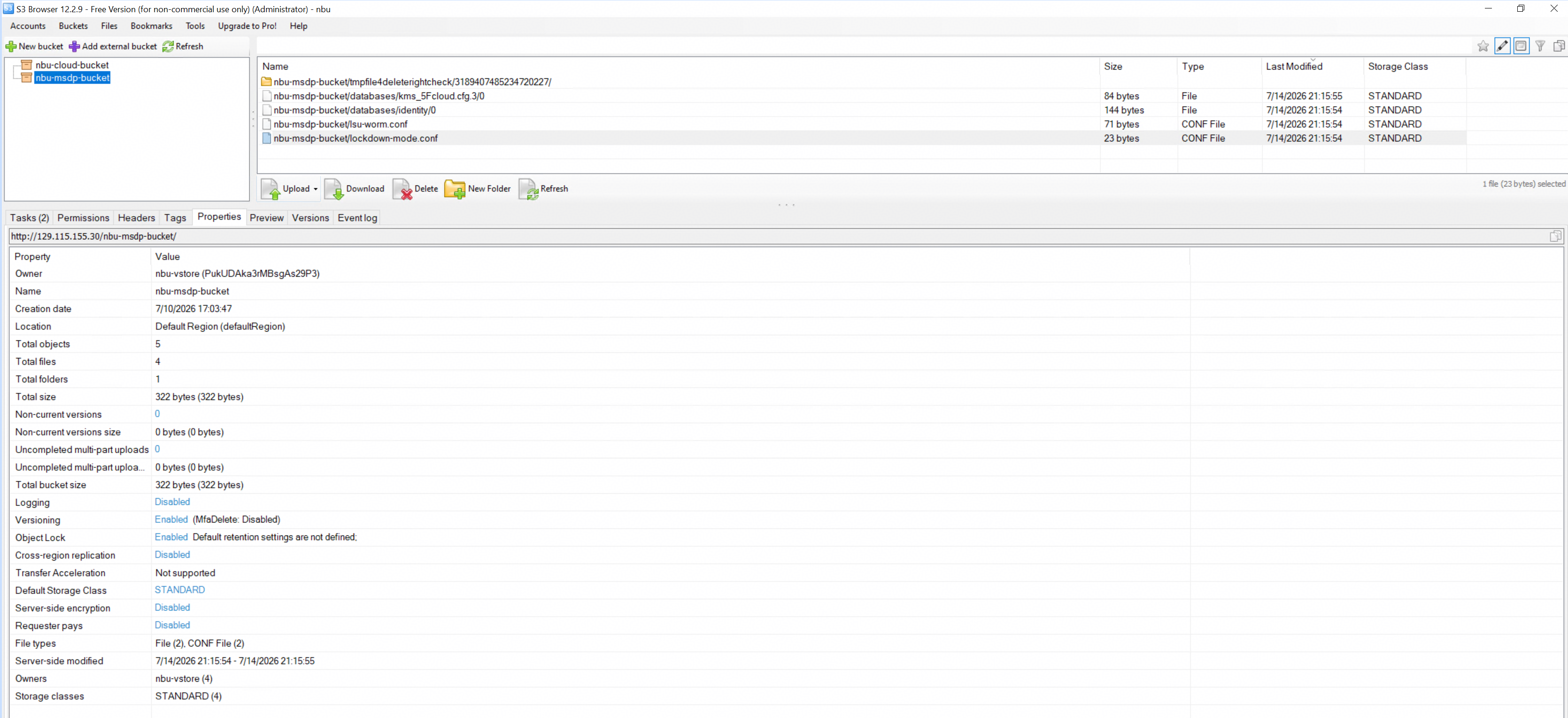The width and height of the screenshot is (1568, 718).
Task: Click the Download button
Action: (354, 189)
